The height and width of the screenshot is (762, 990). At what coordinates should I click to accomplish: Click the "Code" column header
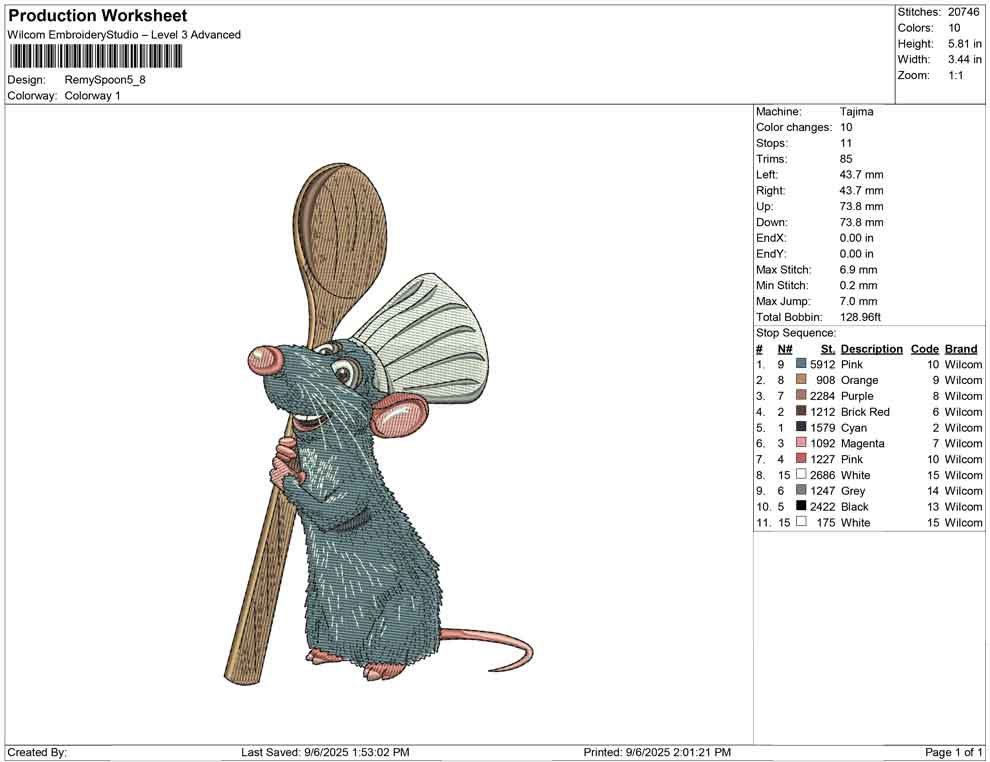point(925,349)
